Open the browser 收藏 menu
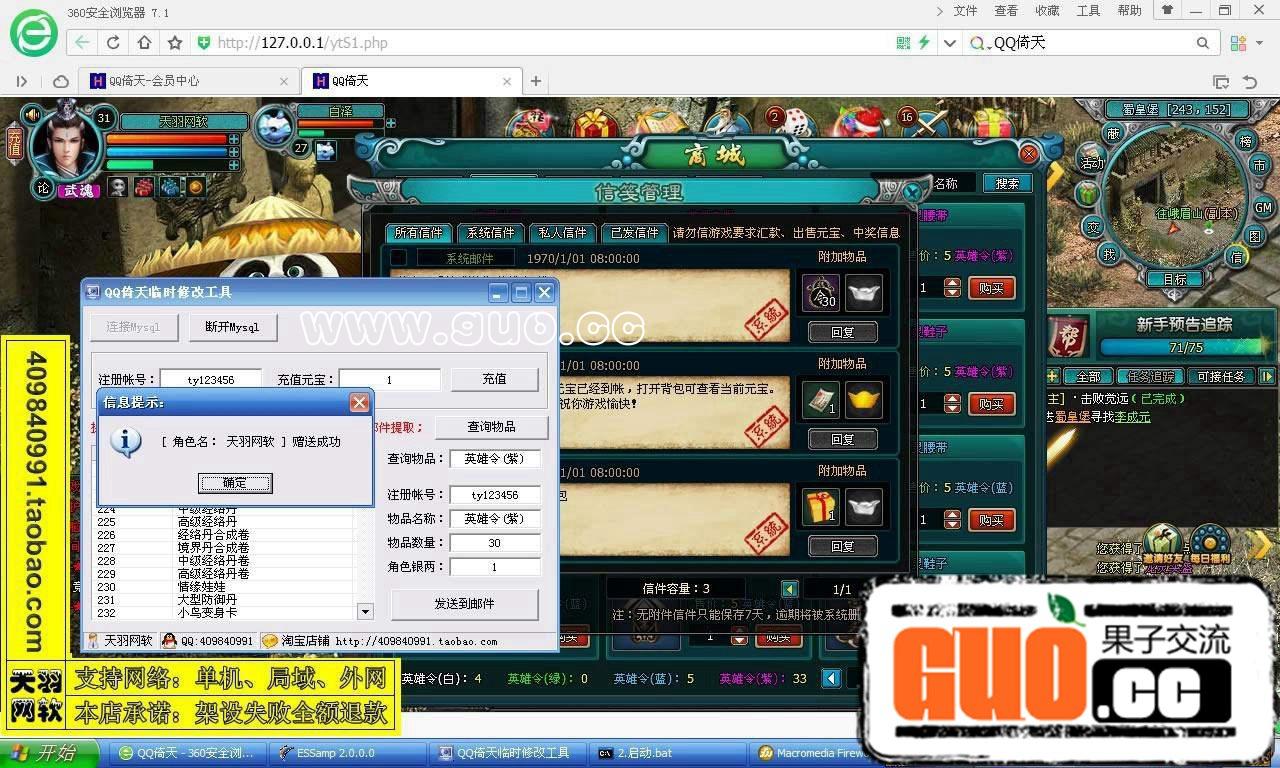The width and height of the screenshot is (1280, 768). (x=1047, y=11)
